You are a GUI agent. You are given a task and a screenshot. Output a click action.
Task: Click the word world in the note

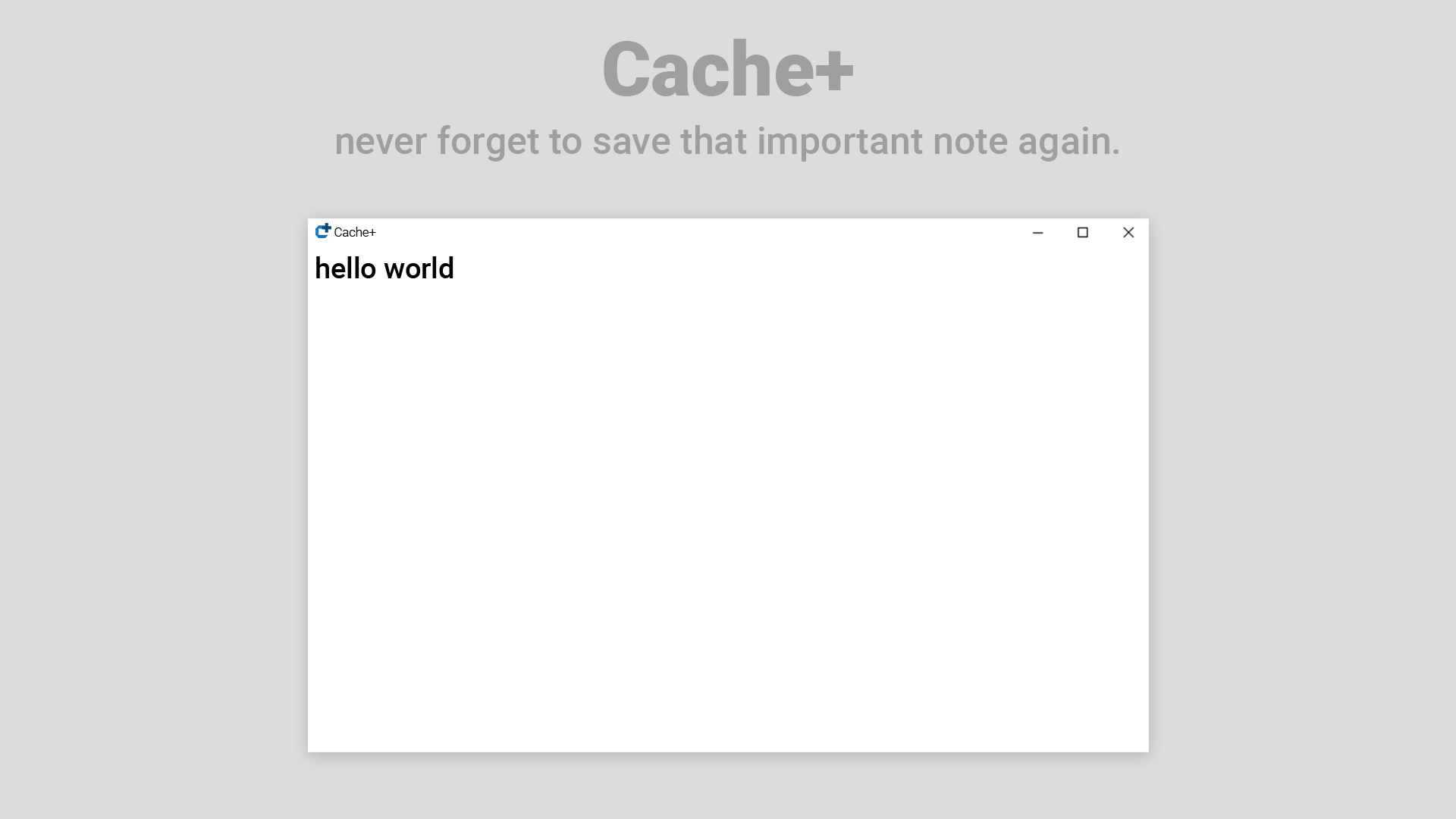(419, 268)
